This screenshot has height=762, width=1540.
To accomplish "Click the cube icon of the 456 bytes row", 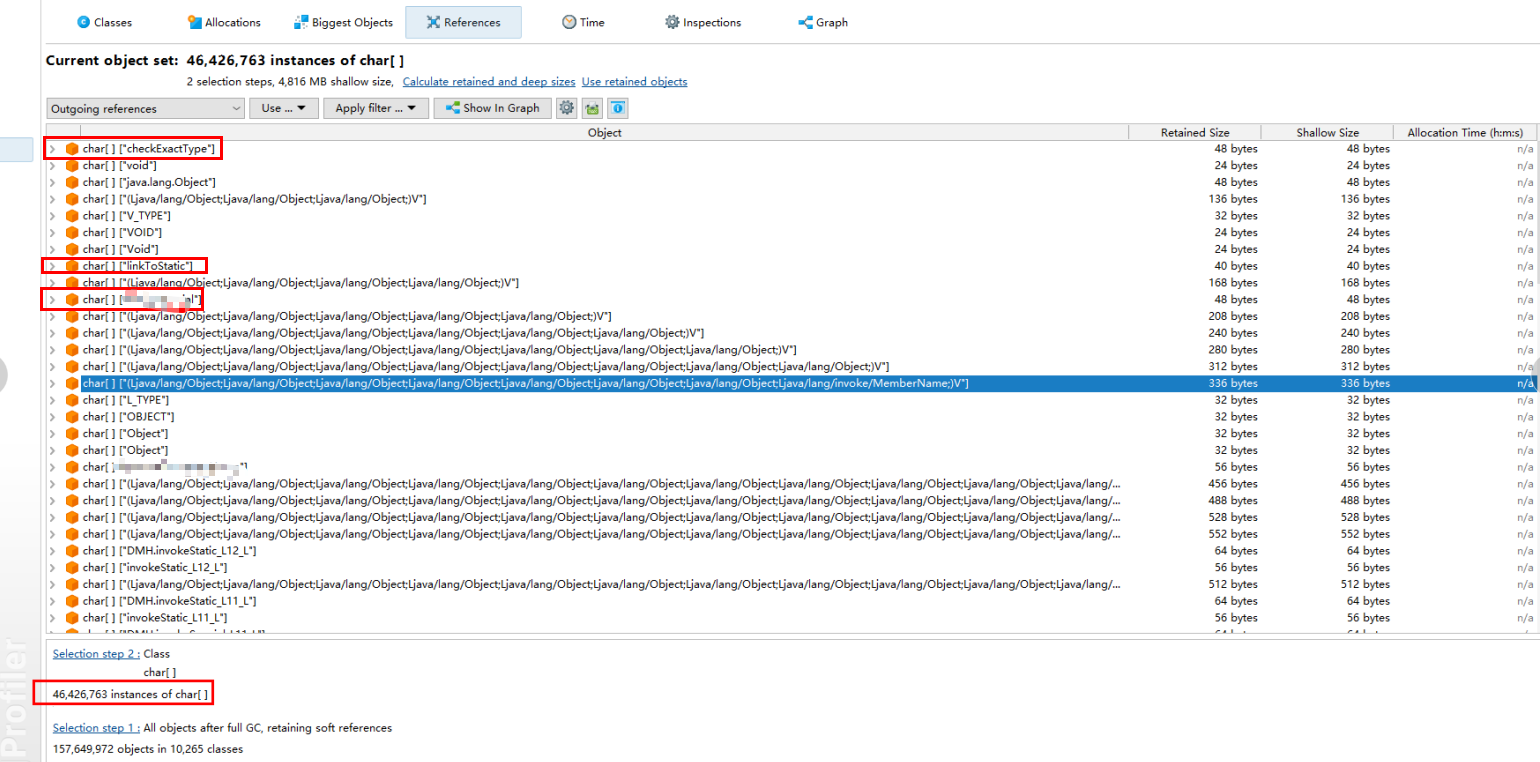I will tap(72, 484).
